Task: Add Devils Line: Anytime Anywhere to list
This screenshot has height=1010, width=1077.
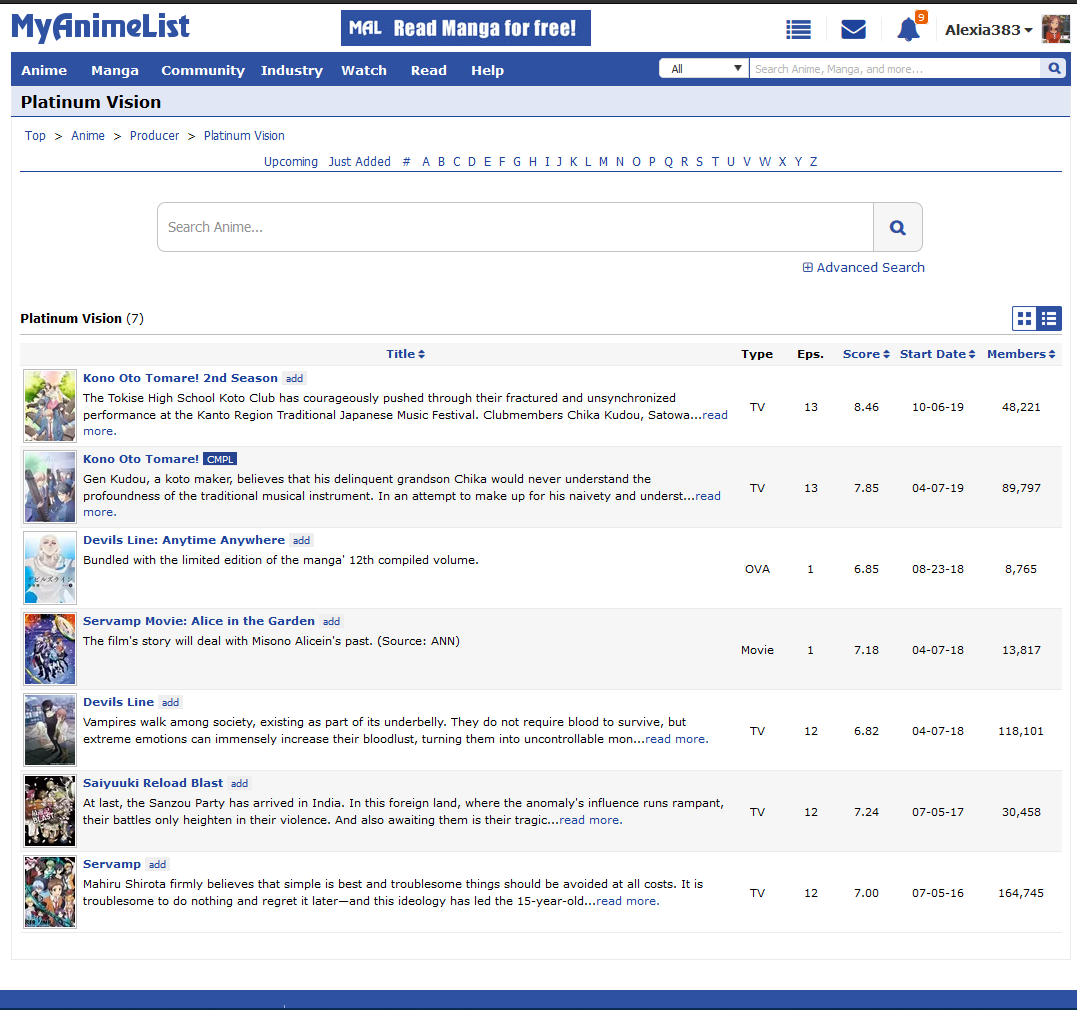Action: pos(302,541)
